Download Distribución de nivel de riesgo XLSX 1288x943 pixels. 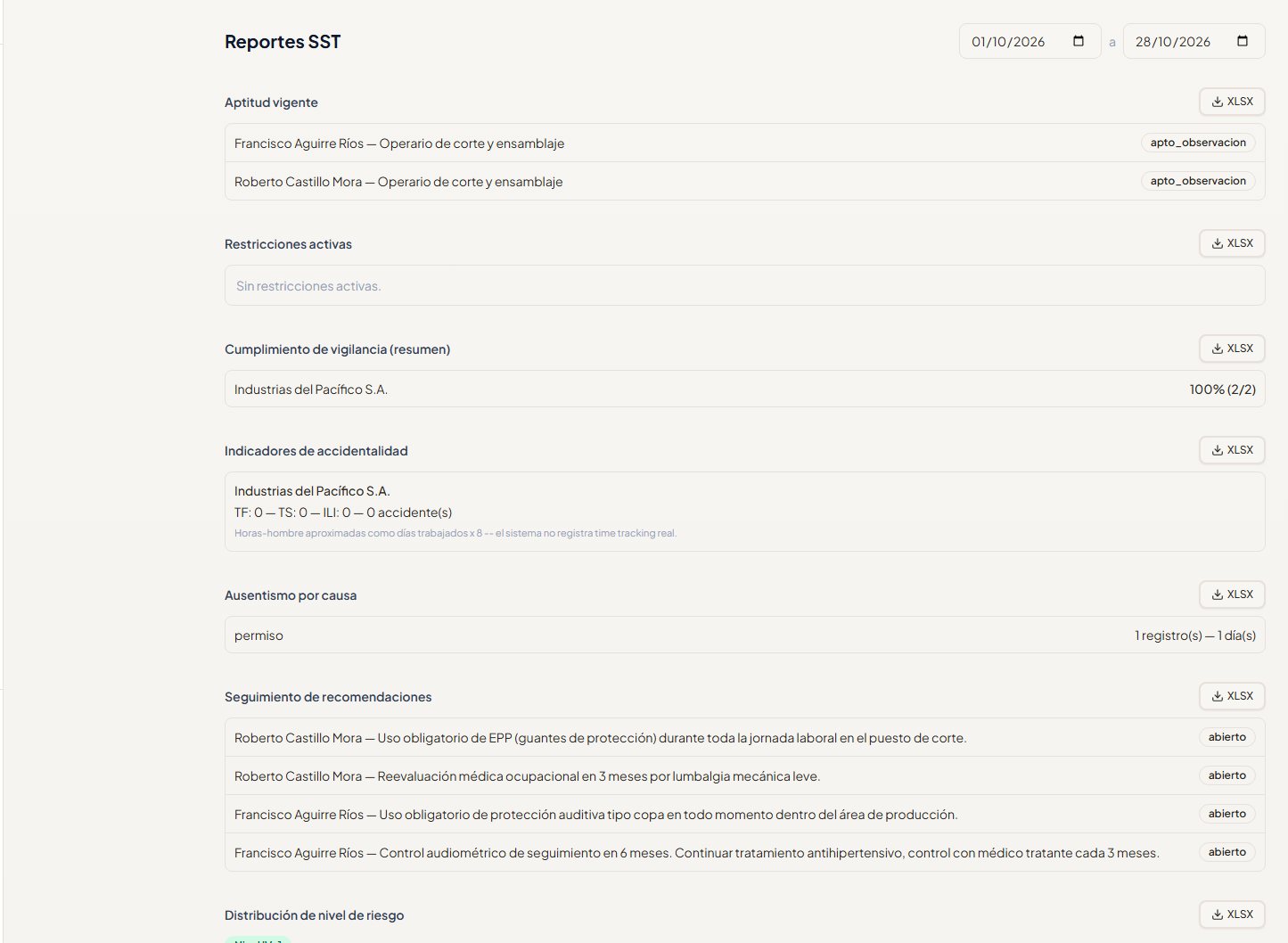[x=1232, y=914]
